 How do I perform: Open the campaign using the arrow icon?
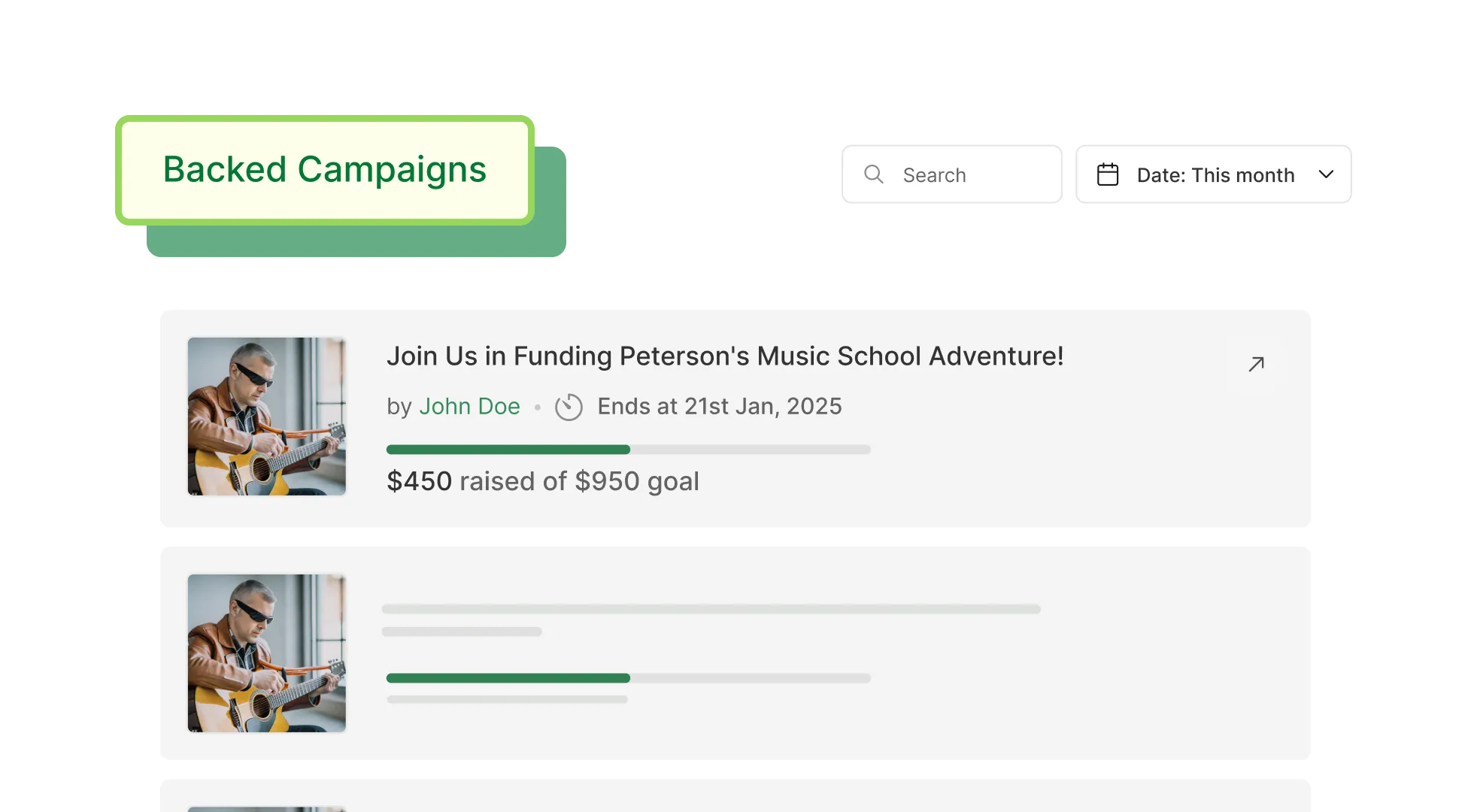tap(1256, 364)
